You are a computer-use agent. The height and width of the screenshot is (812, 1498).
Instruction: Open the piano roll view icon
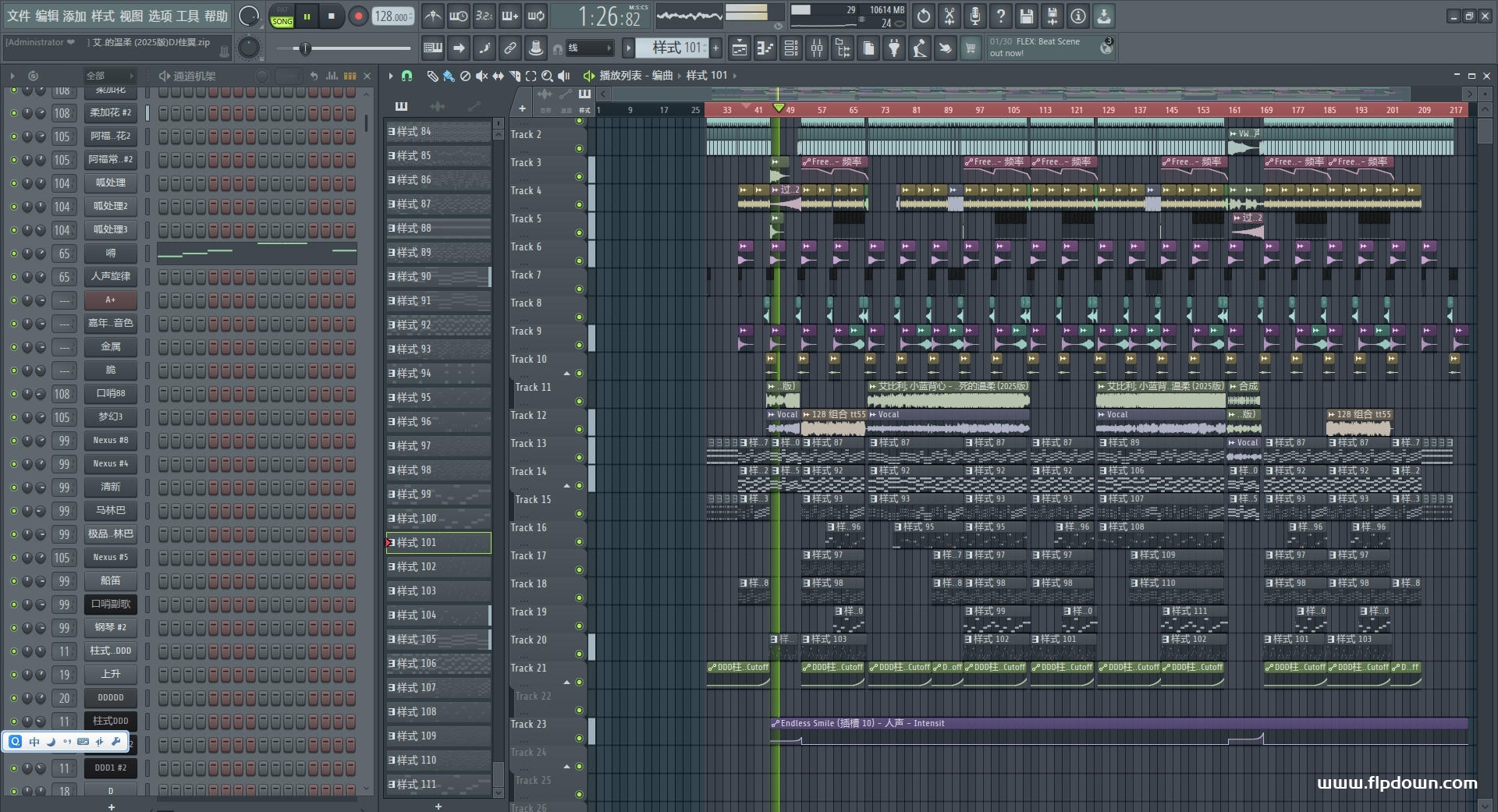coord(764,48)
